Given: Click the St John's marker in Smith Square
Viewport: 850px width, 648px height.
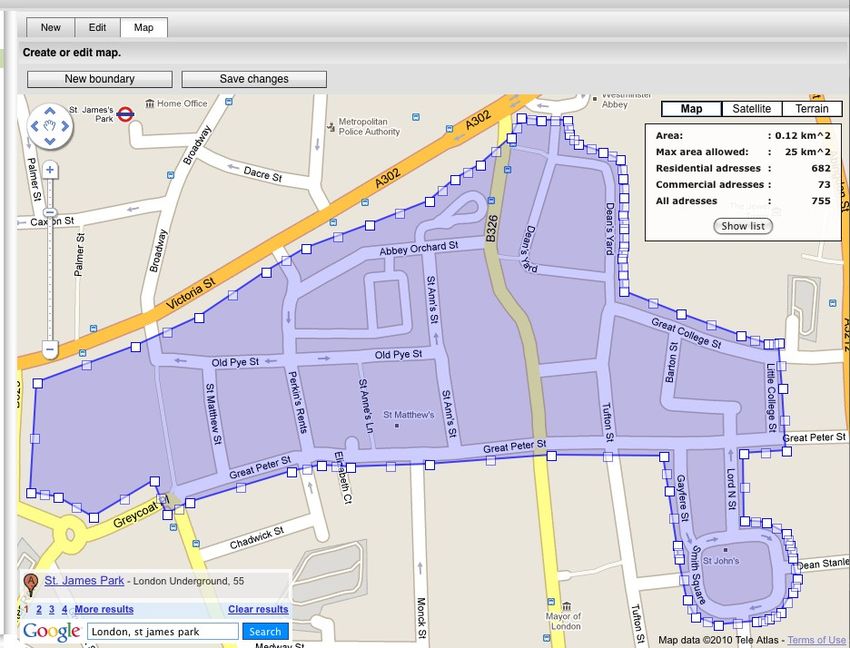Looking at the screenshot, I should (725, 550).
